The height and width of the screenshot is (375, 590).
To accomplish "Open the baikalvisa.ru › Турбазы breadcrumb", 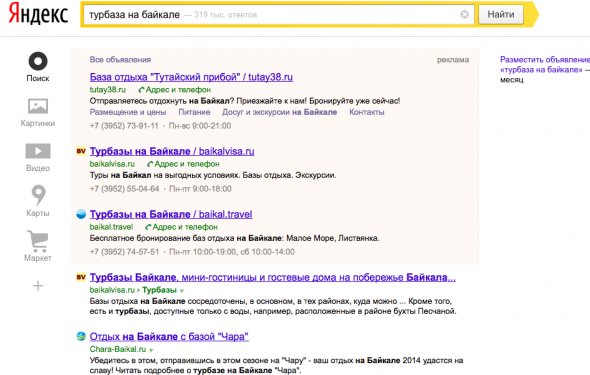I will [x=133, y=290].
